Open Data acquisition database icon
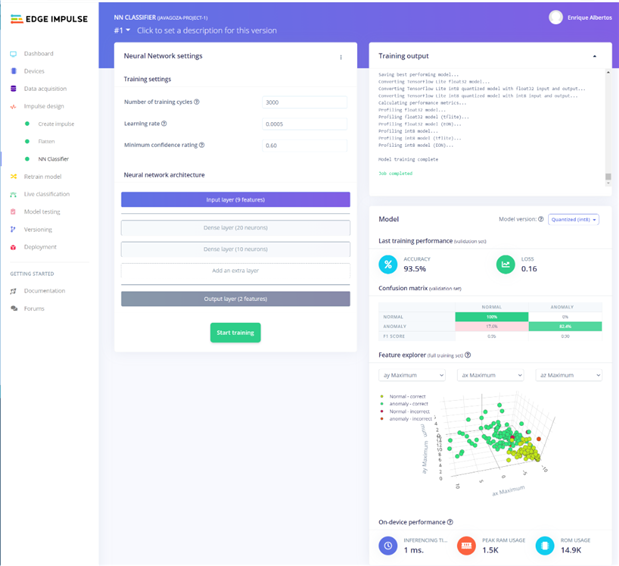The image size is (619, 566). tap(13, 89)
